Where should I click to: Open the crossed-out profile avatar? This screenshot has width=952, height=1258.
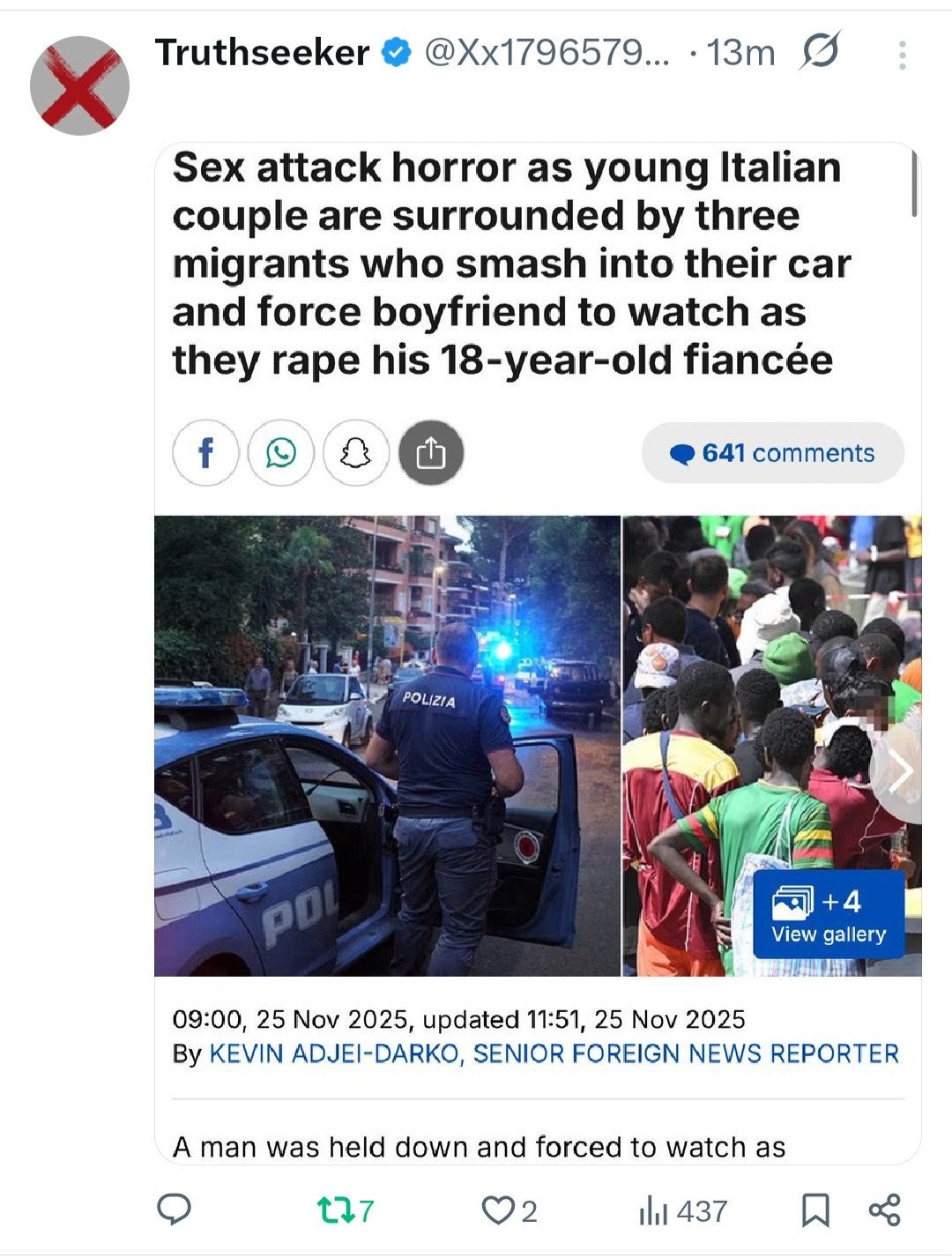click(79, 86)
